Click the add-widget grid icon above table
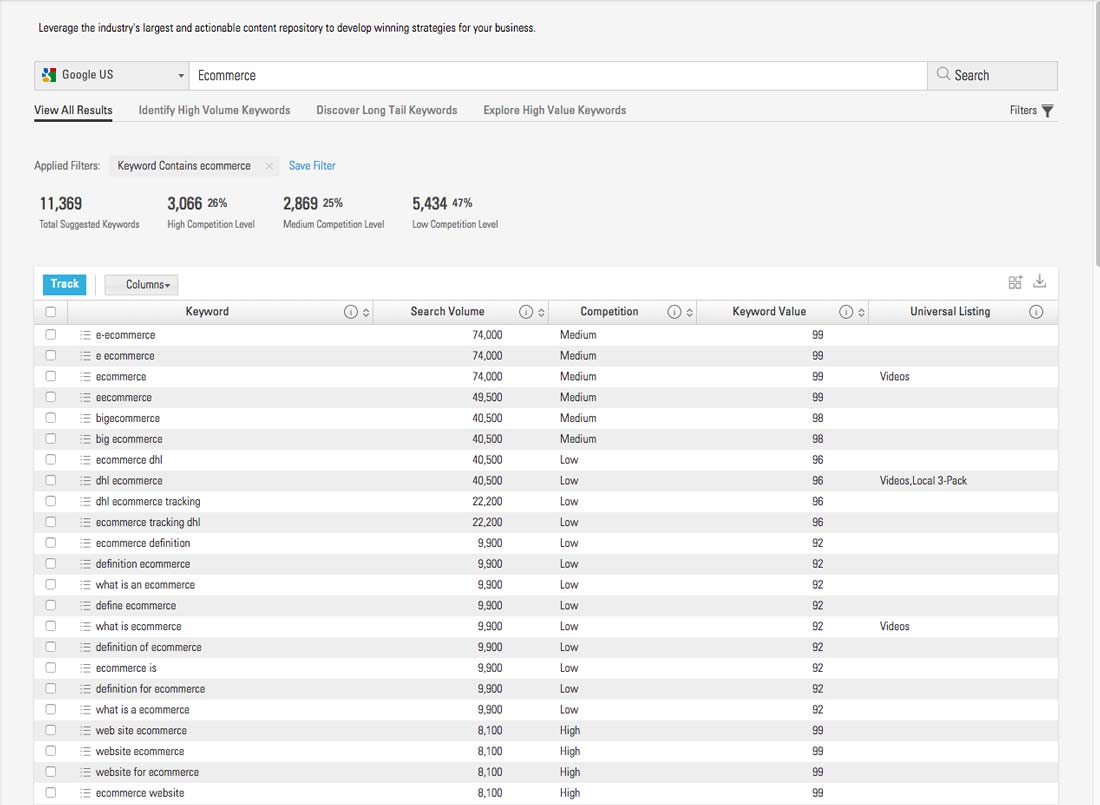The height and width of the screenshot is (805, 1100). click(x=1015, y=283)
